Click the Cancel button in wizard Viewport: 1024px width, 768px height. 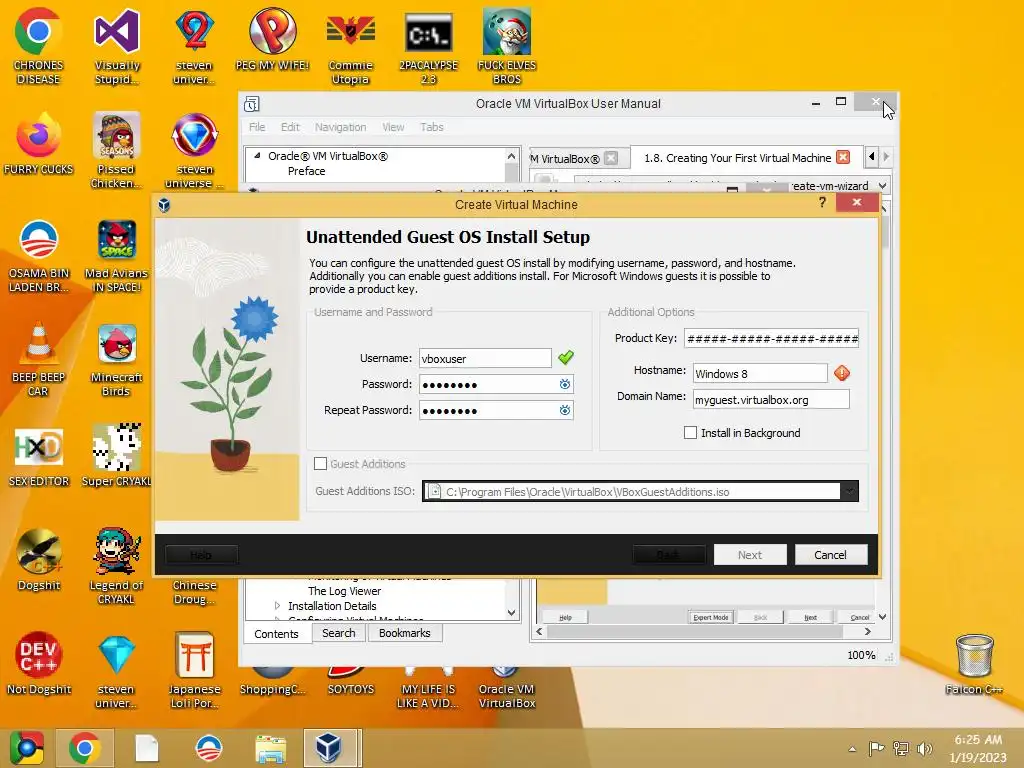(x=831, y=554)
